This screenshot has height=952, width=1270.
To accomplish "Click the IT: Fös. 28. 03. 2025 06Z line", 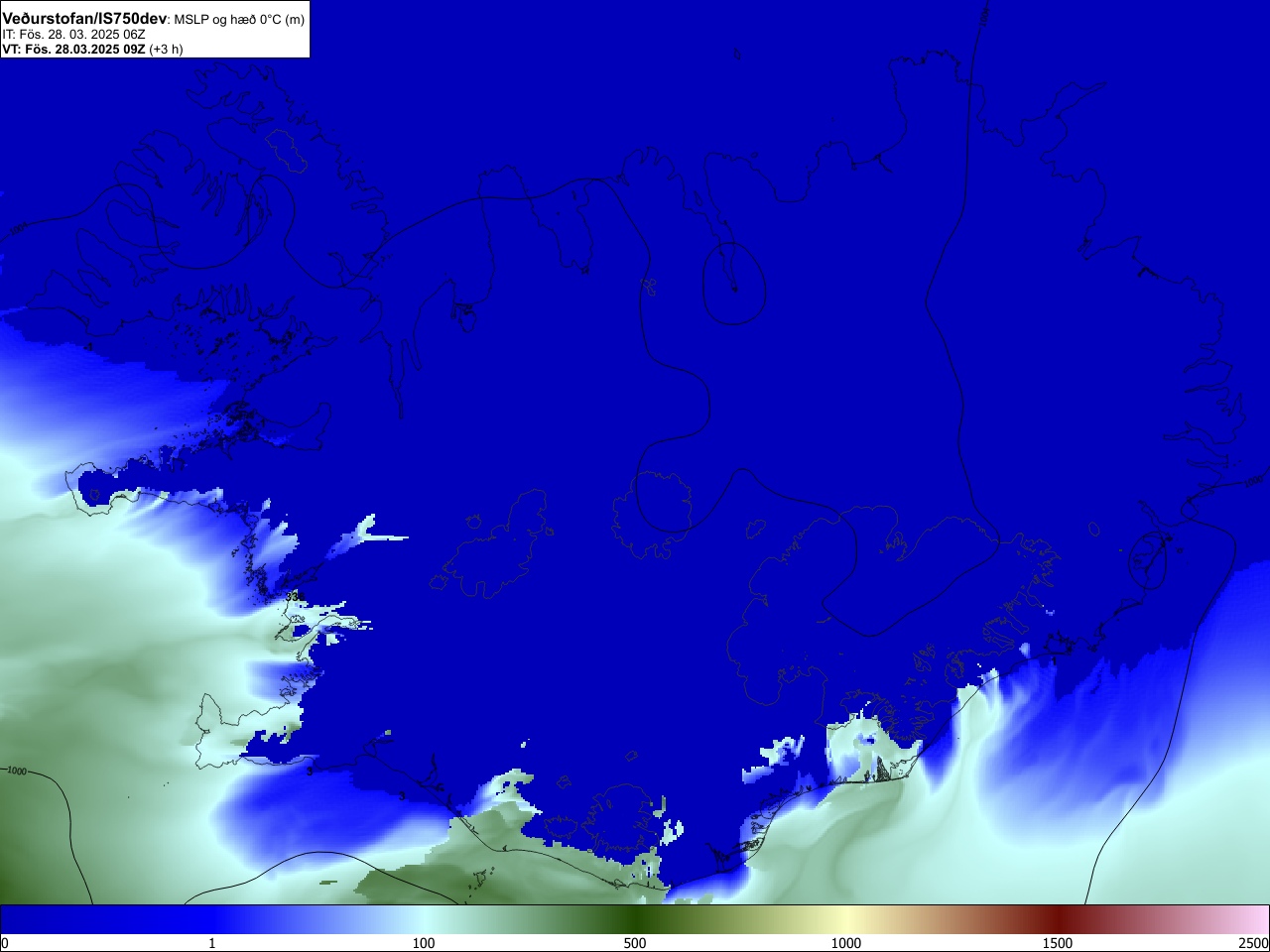I will tap(73, 34).
